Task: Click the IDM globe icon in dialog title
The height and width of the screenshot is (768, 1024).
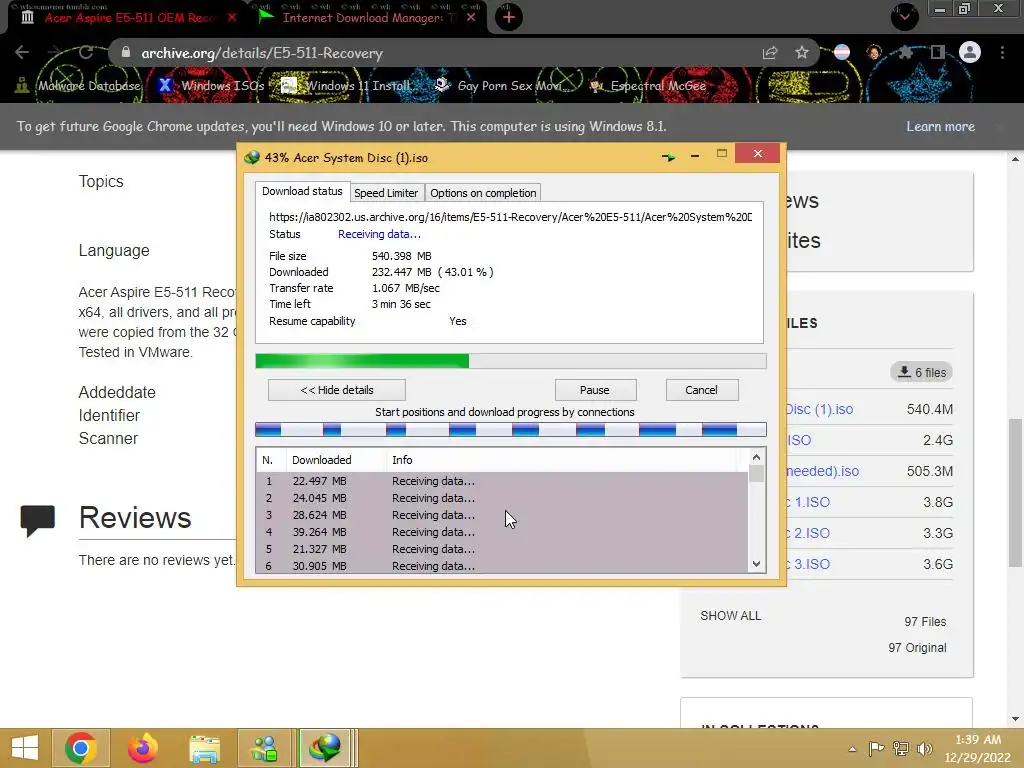Action: [x=251, y=157]
